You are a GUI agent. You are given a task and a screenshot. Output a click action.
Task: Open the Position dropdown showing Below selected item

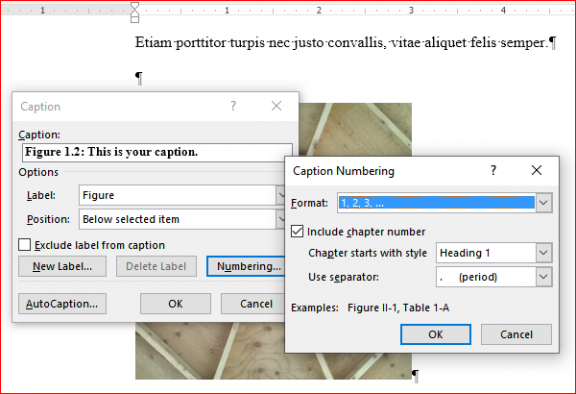point(181,219)
